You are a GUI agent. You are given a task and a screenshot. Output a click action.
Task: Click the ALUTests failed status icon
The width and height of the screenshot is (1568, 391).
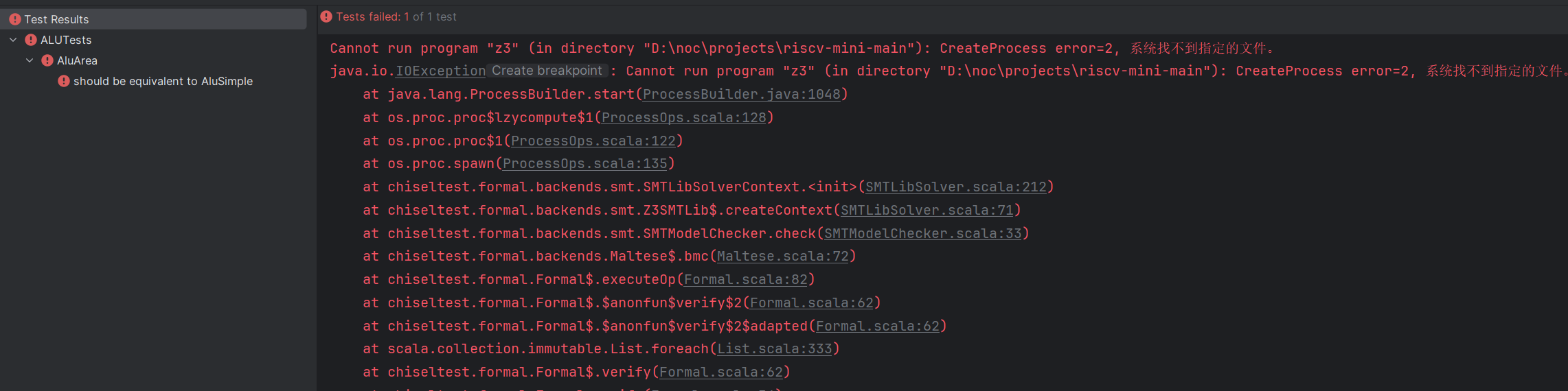click(31, 40)
